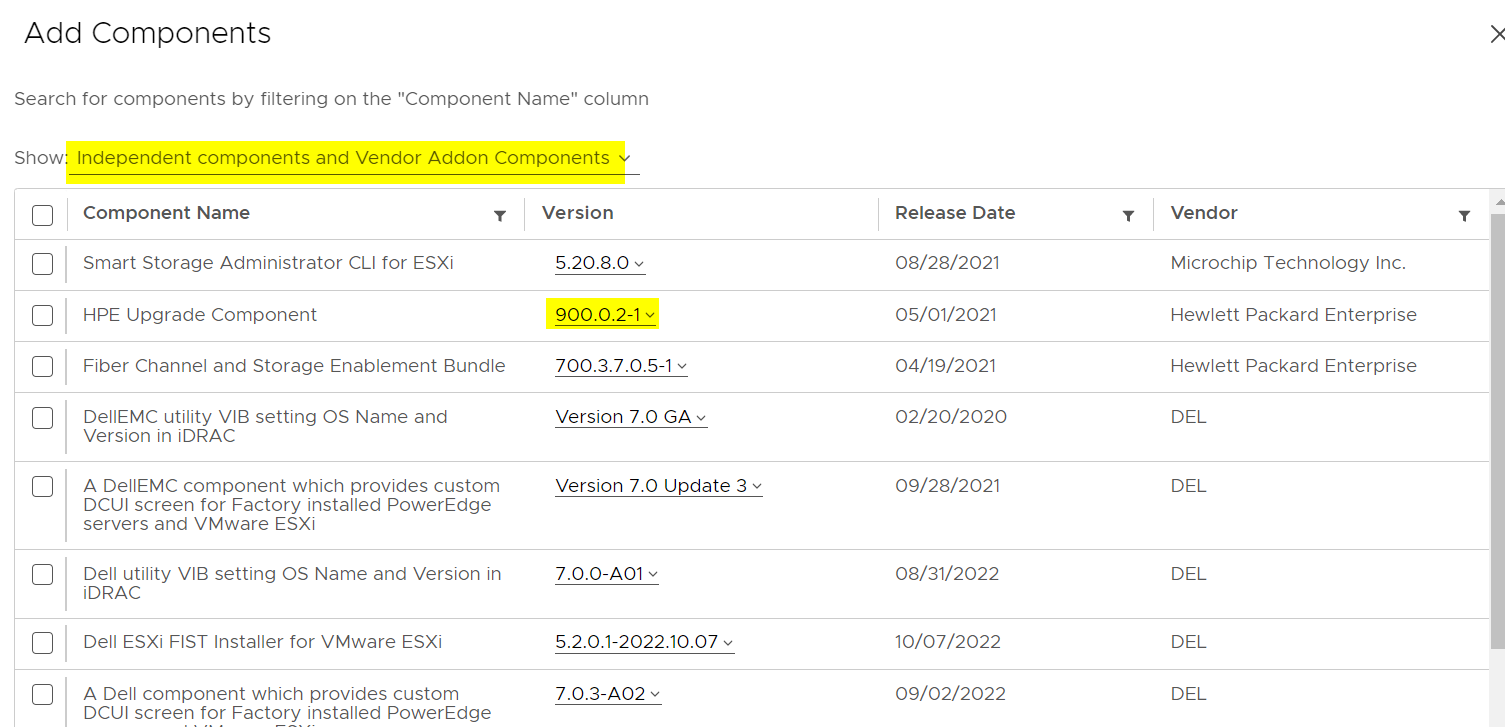The image size is (1505, 727).
Task: Click release date 10/07/2022
Action: coord(948,641)
